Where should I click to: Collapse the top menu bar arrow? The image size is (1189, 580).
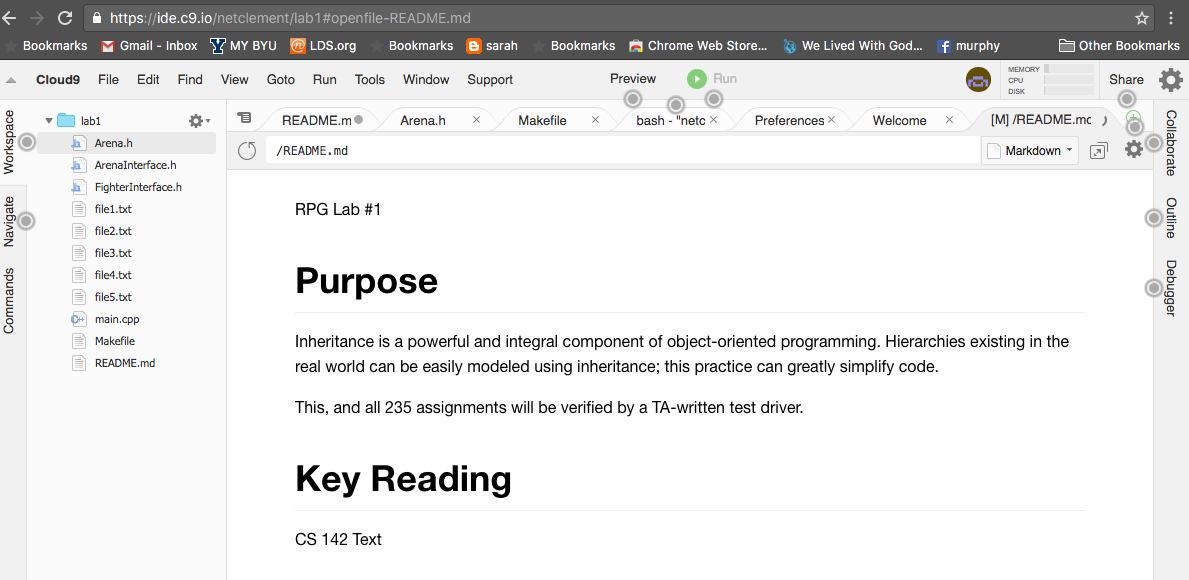click(x=11, y=80)
